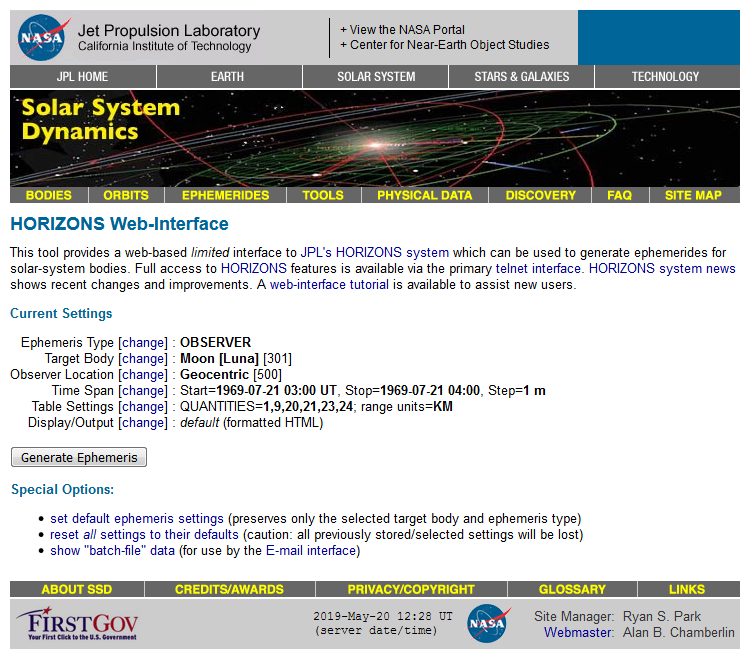Change the Observer Location setting
This screenshot has height=659, width=750.
143,374
